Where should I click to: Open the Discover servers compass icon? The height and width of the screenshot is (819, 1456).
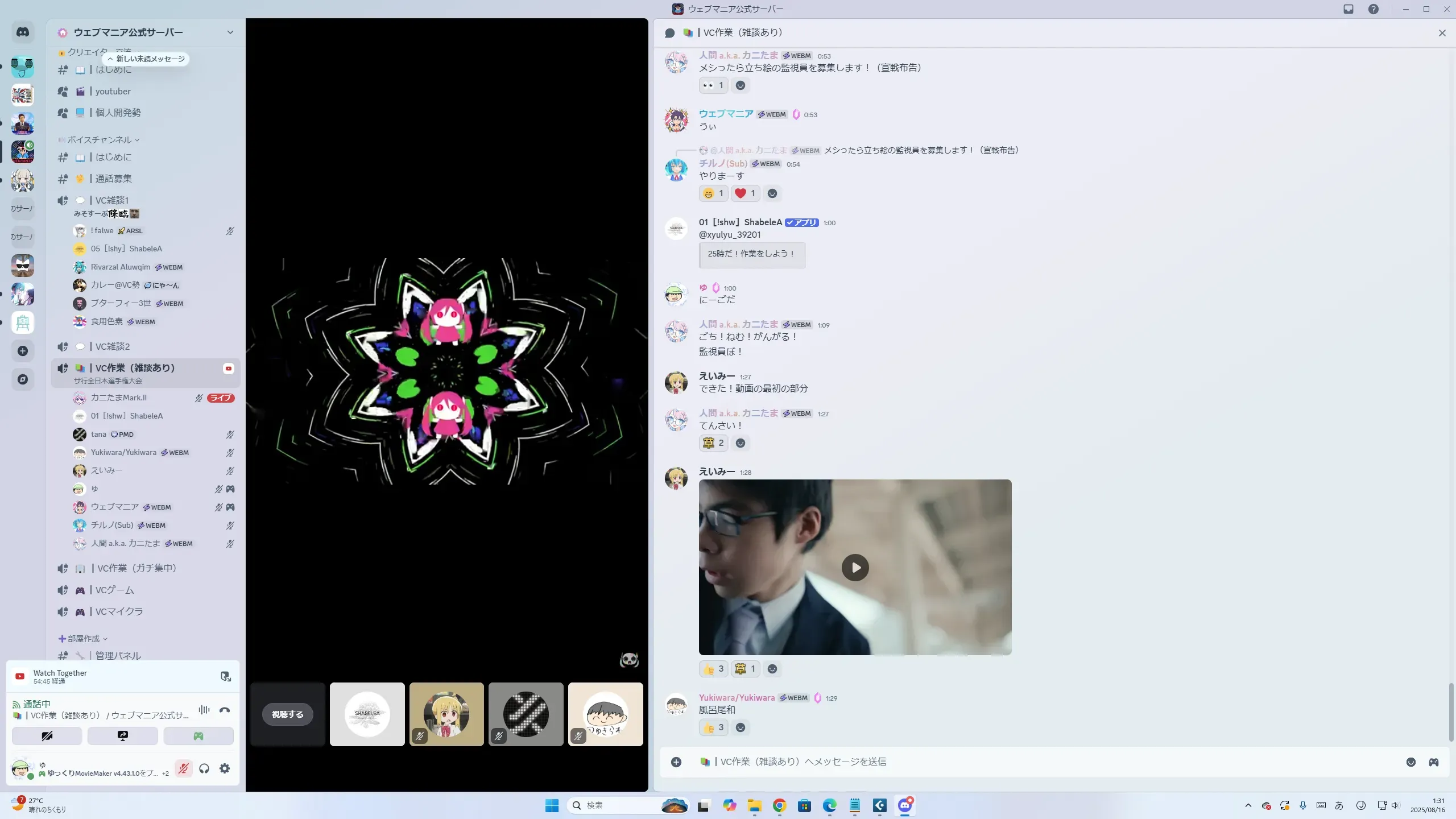[x=23, y=379]
